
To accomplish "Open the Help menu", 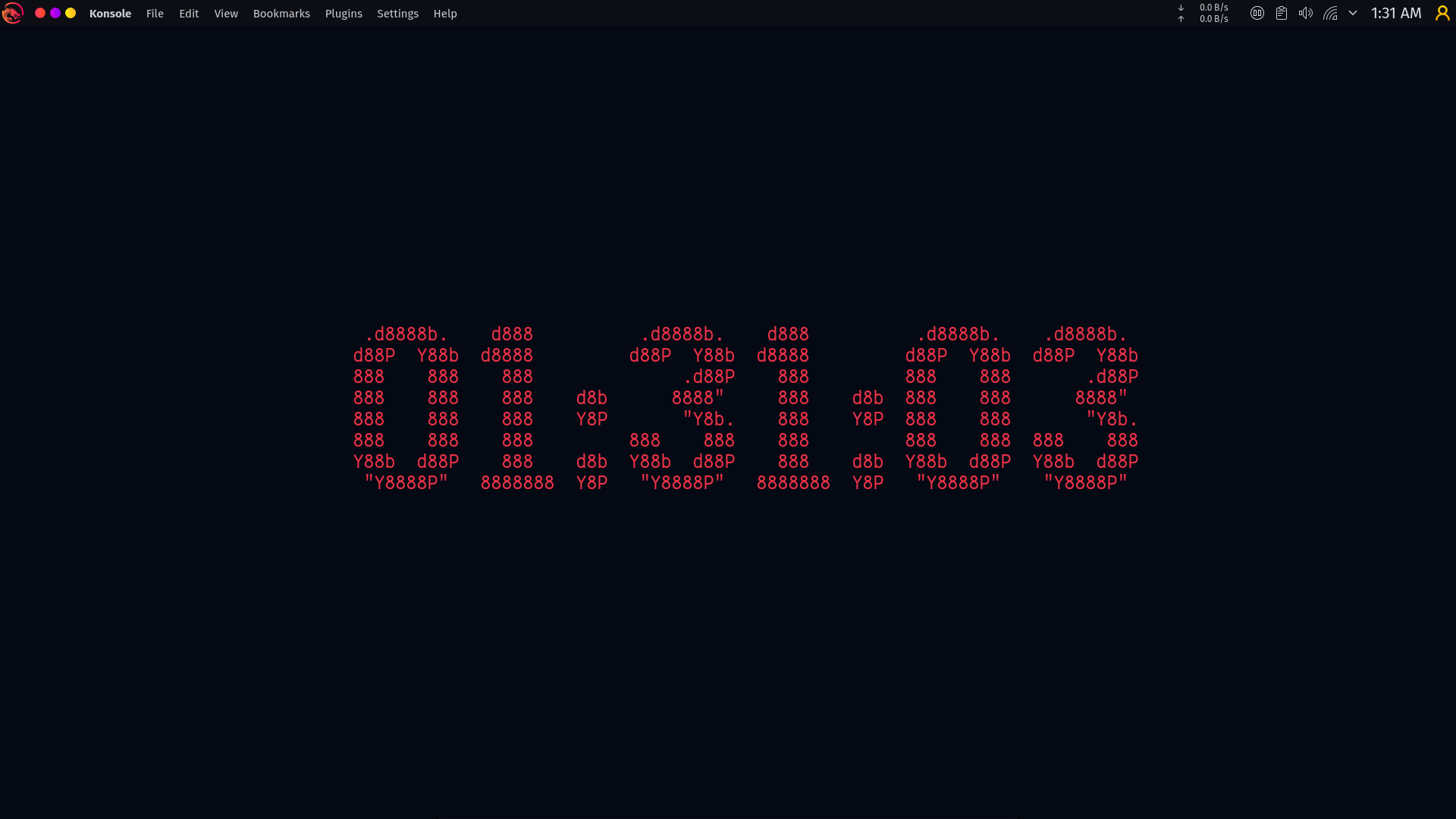I will tap(445, 14).
